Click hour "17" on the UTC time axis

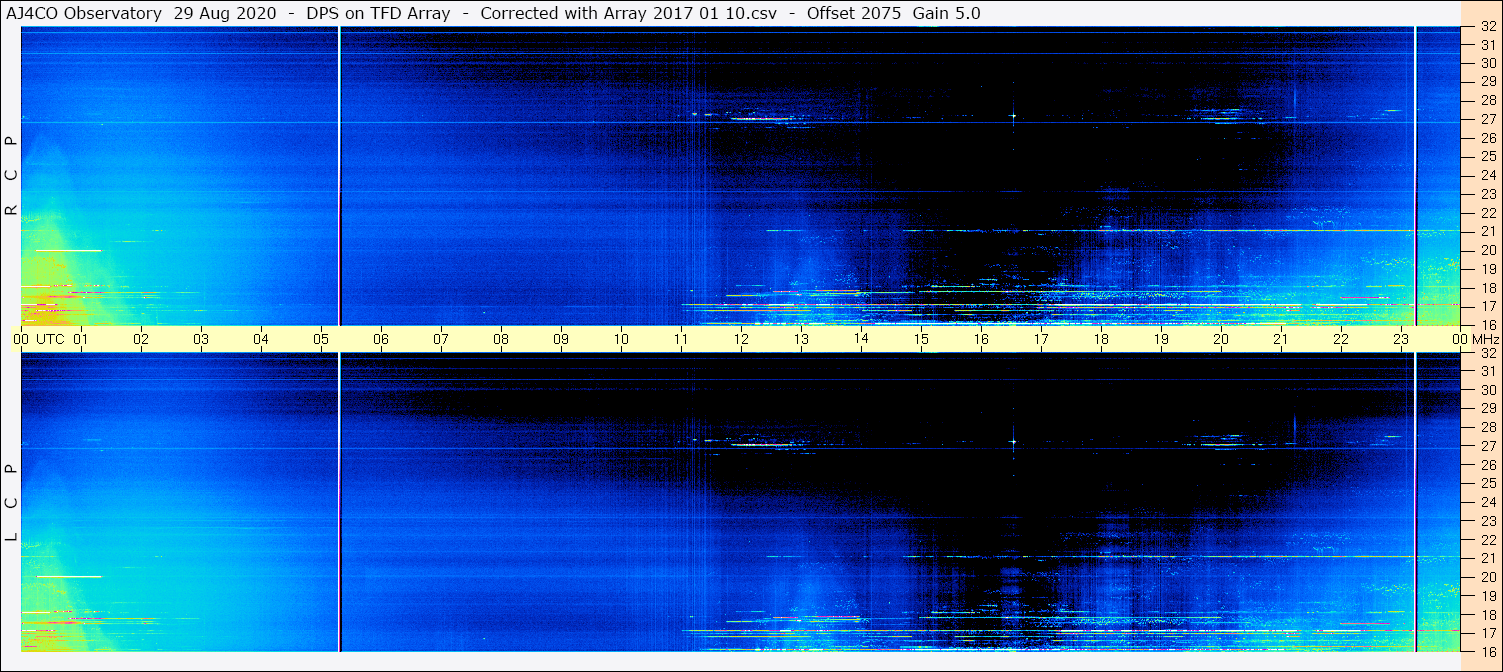tap(1041, 339)
